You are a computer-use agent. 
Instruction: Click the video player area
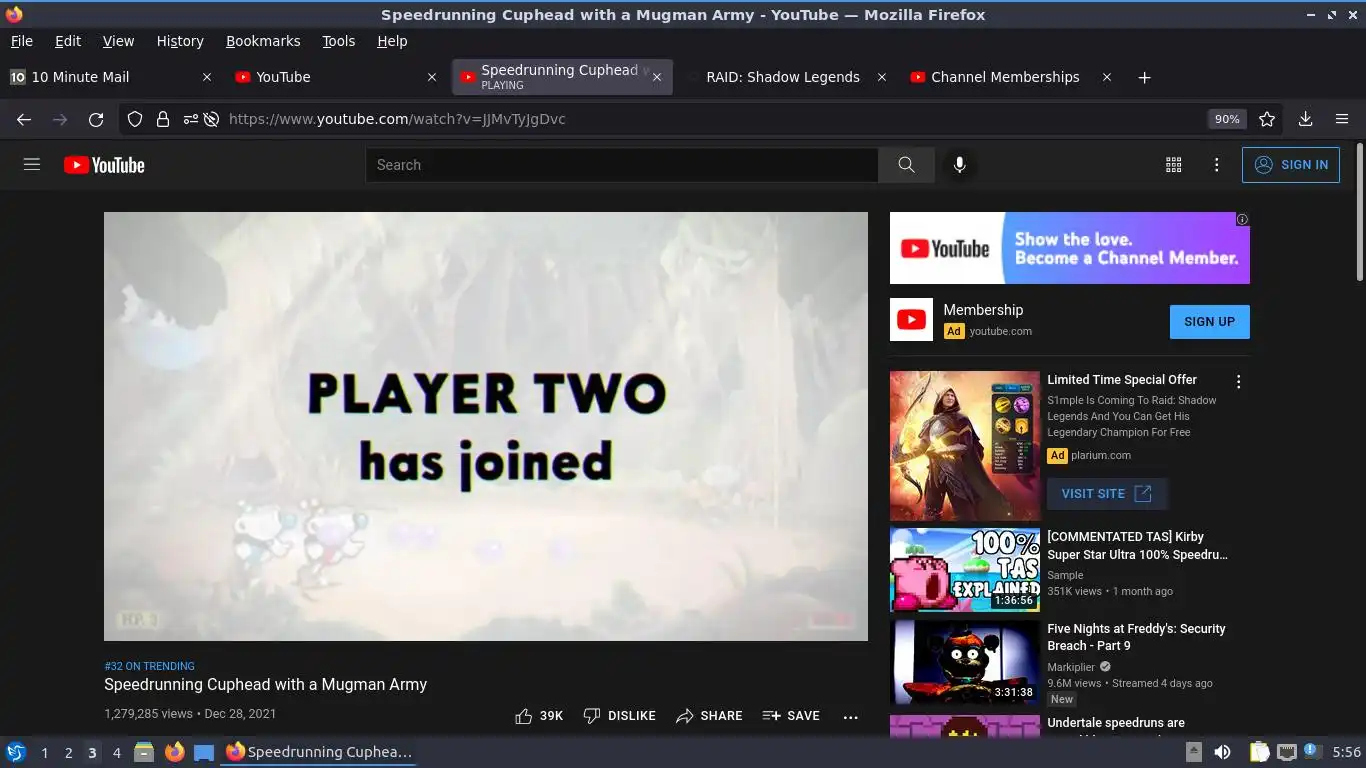pyautogui.click(x=486, y=426)
